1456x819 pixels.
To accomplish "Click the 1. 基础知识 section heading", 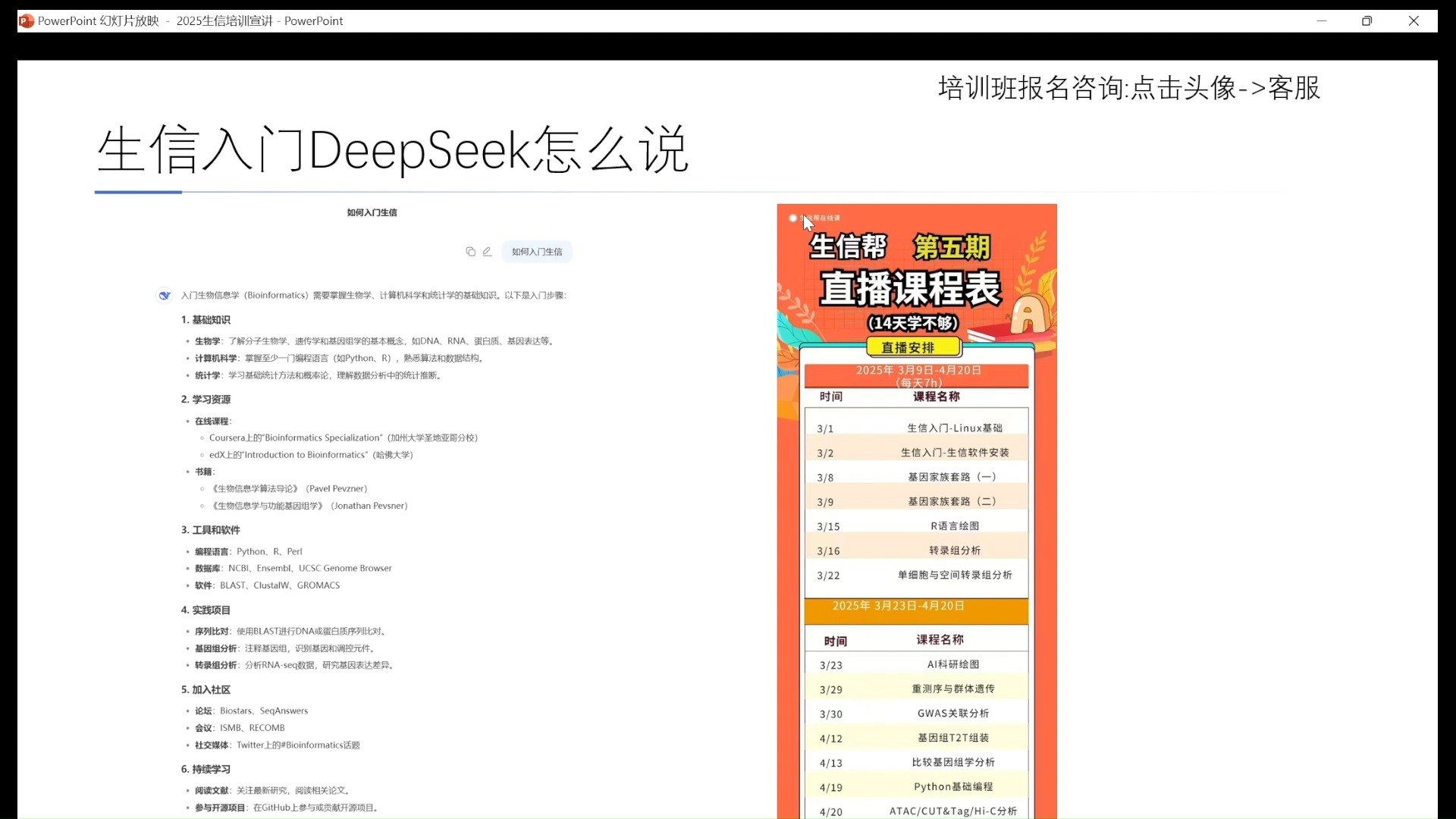I will (206, 320).
